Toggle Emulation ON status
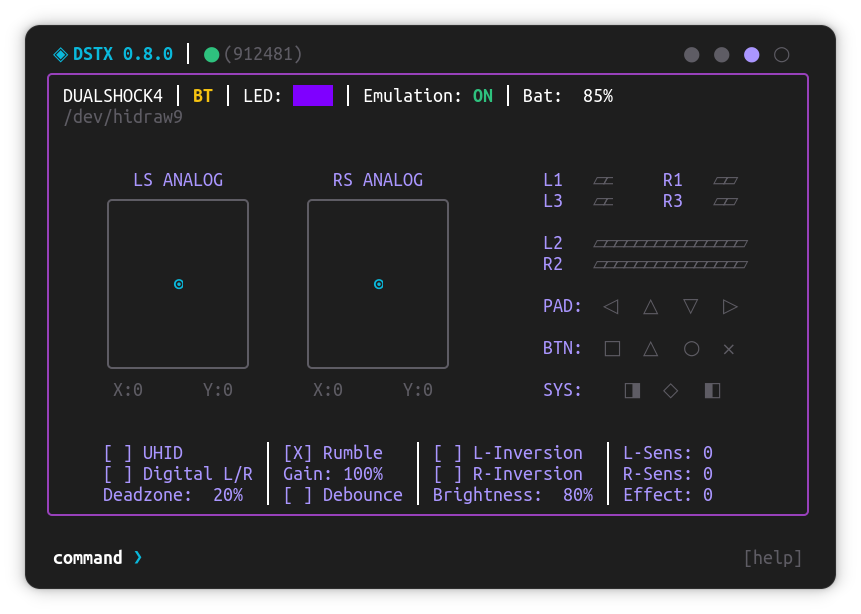The width and height of the screenshot is (861, 614). 483,96
